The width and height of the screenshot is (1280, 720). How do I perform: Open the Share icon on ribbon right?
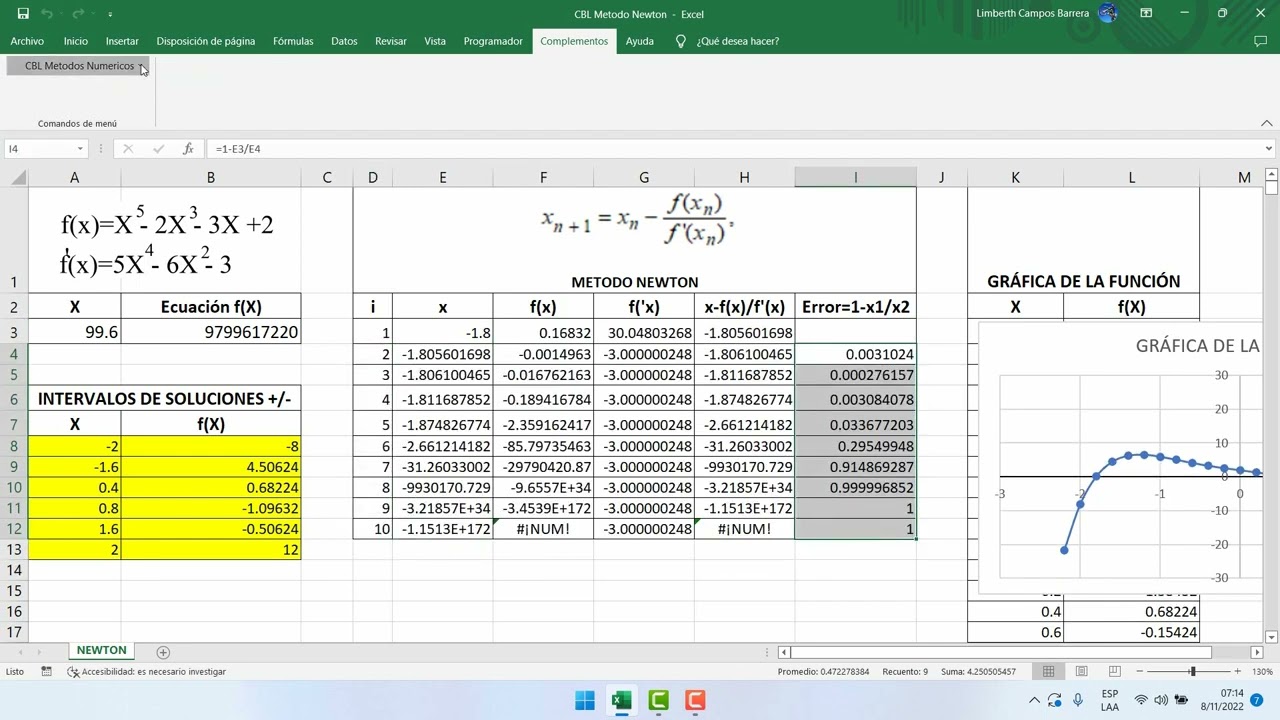(x=1260, y=41)
